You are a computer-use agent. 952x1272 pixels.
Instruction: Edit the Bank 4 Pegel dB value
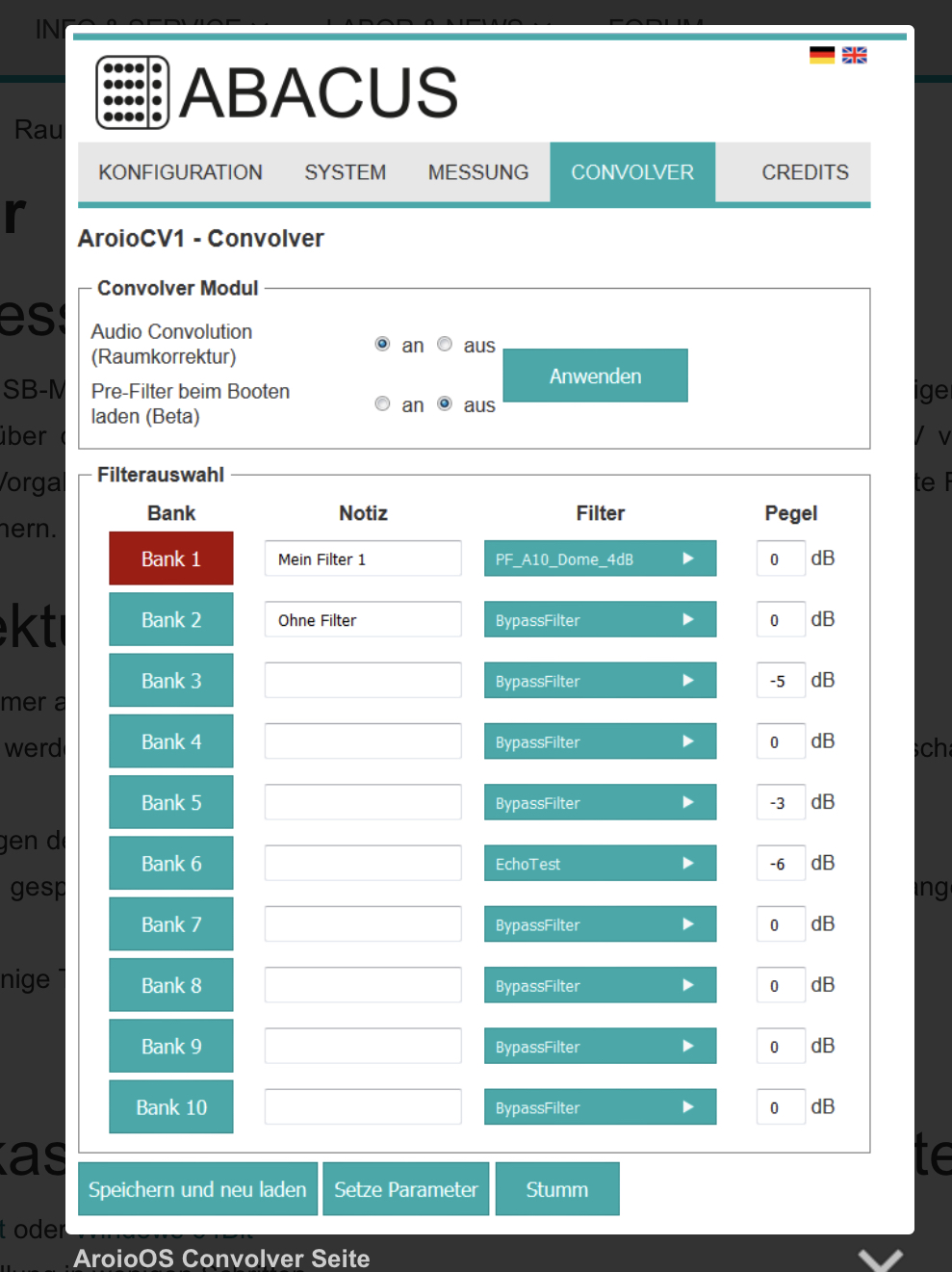[781, 741]
